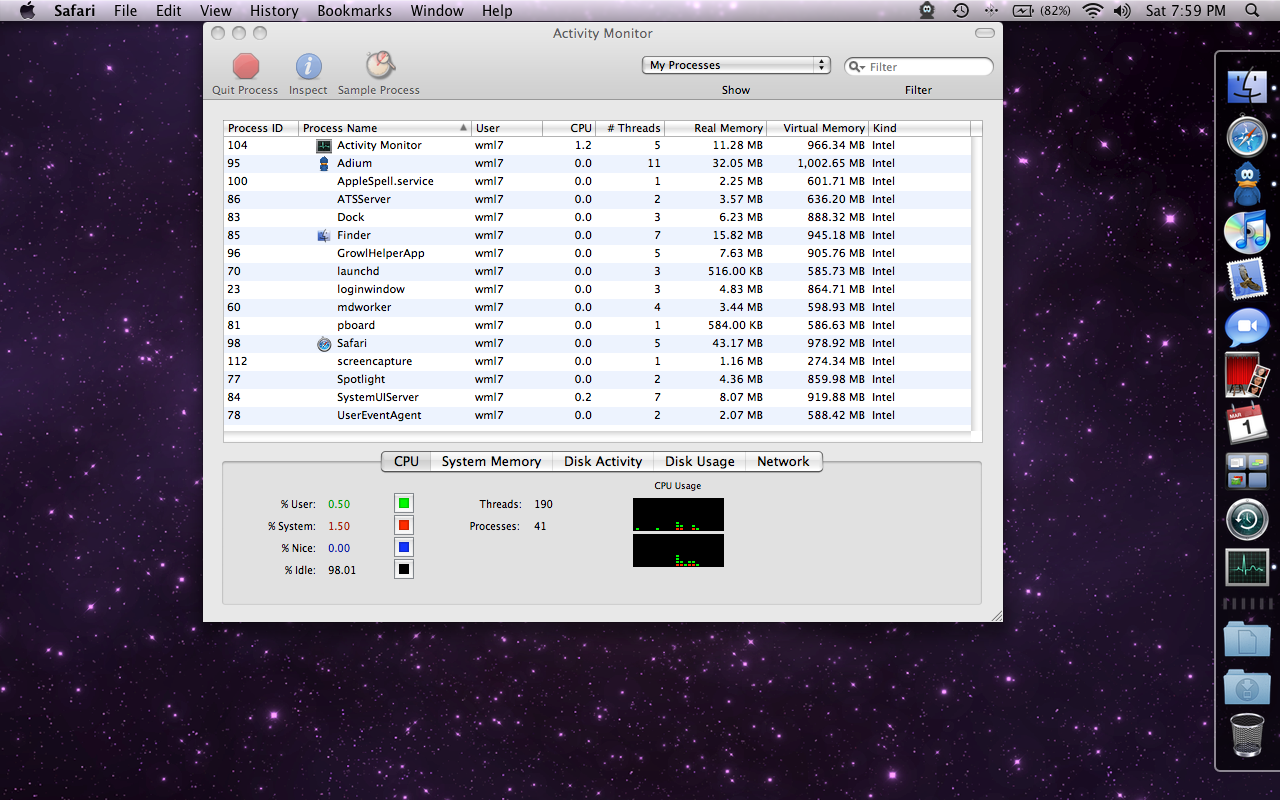Launch Adium from the Dock
Screen dimensions: 1280x800
point(1247,183)
